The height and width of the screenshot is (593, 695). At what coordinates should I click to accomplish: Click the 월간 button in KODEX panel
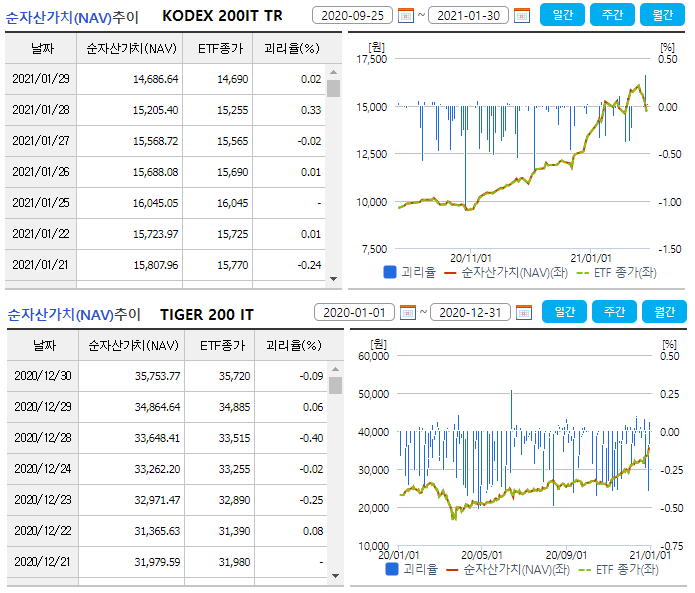(x=663, y=15)
